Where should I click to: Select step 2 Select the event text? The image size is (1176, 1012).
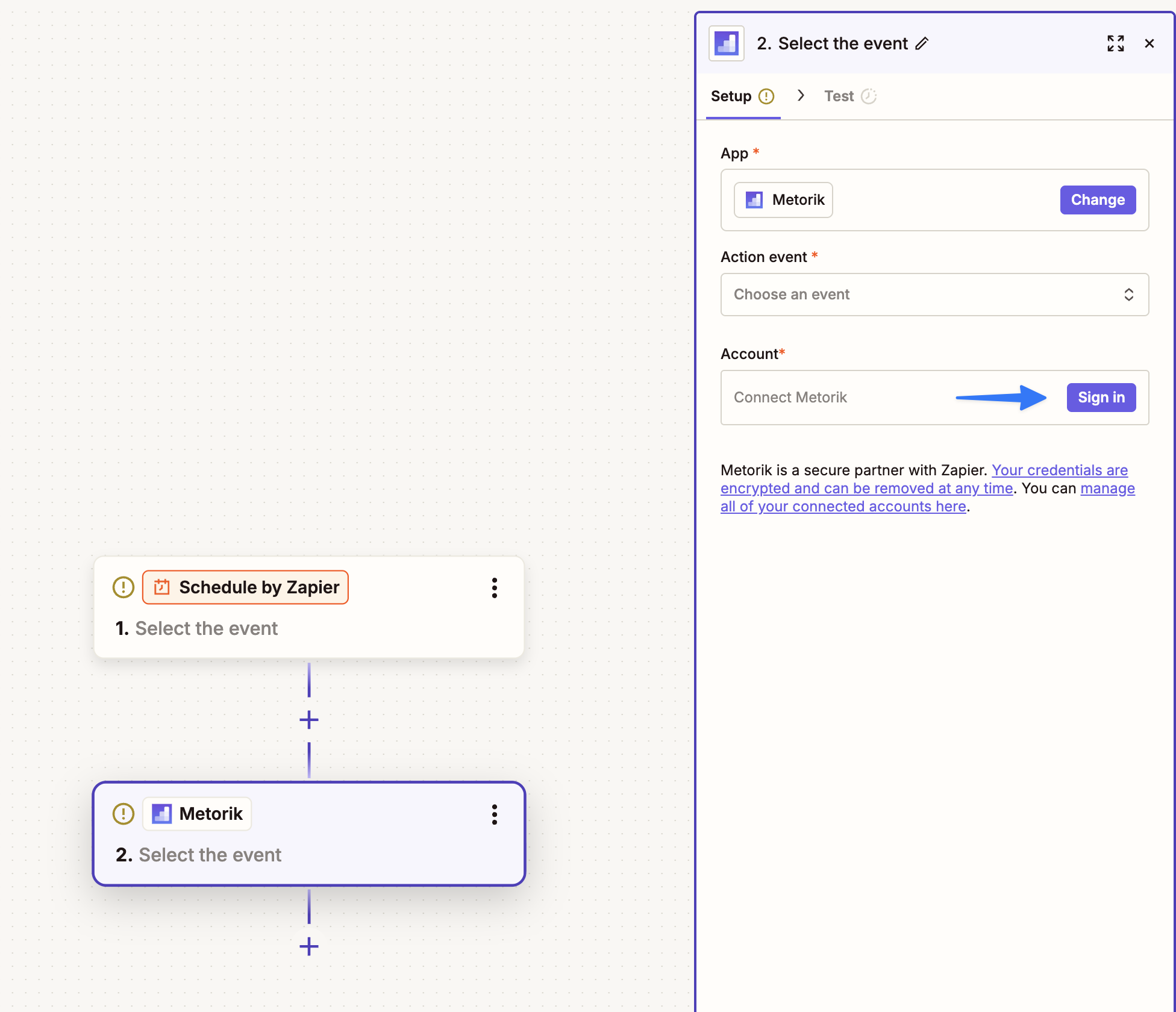coord(210,855)
